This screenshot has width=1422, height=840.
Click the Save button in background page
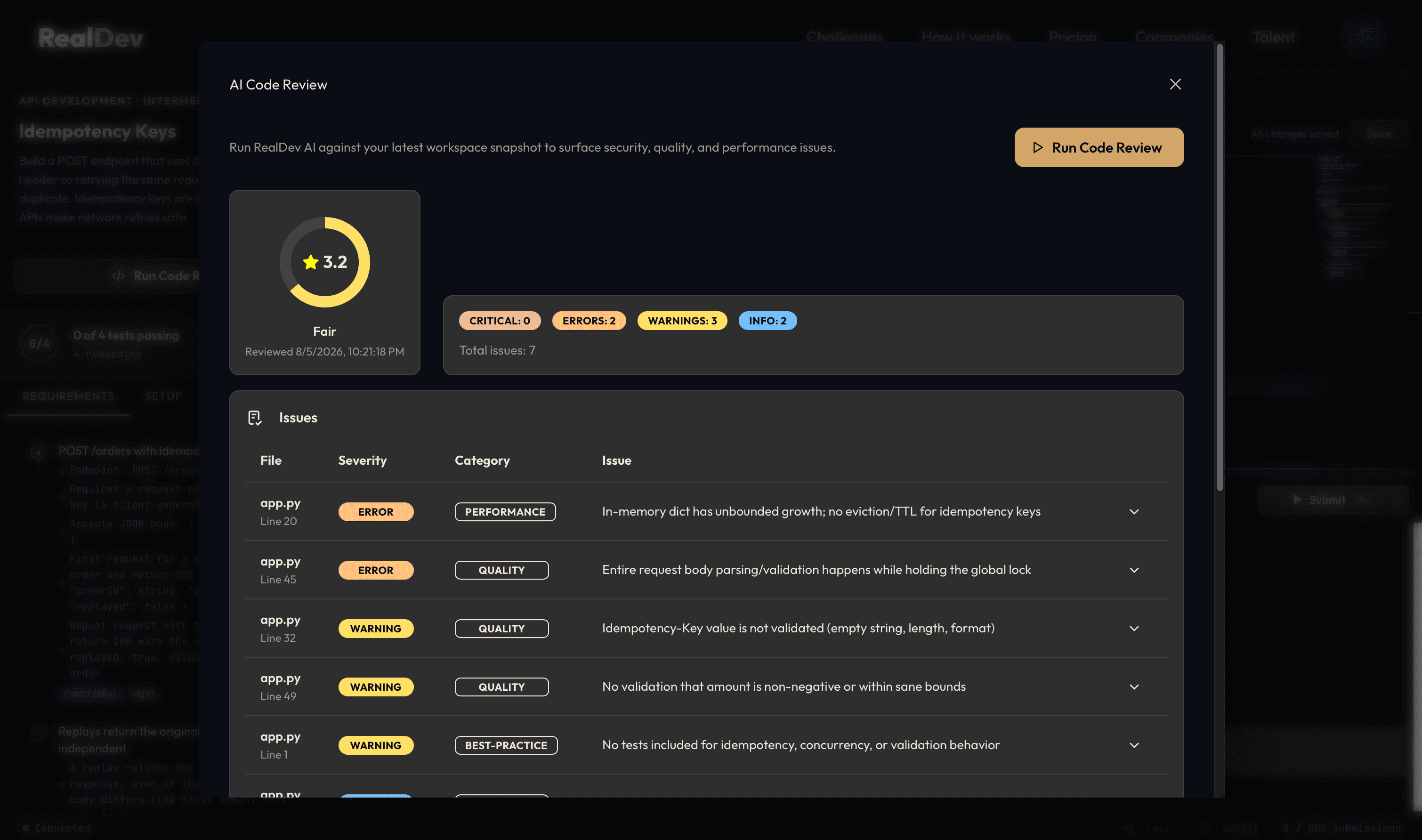[1378, 134]
